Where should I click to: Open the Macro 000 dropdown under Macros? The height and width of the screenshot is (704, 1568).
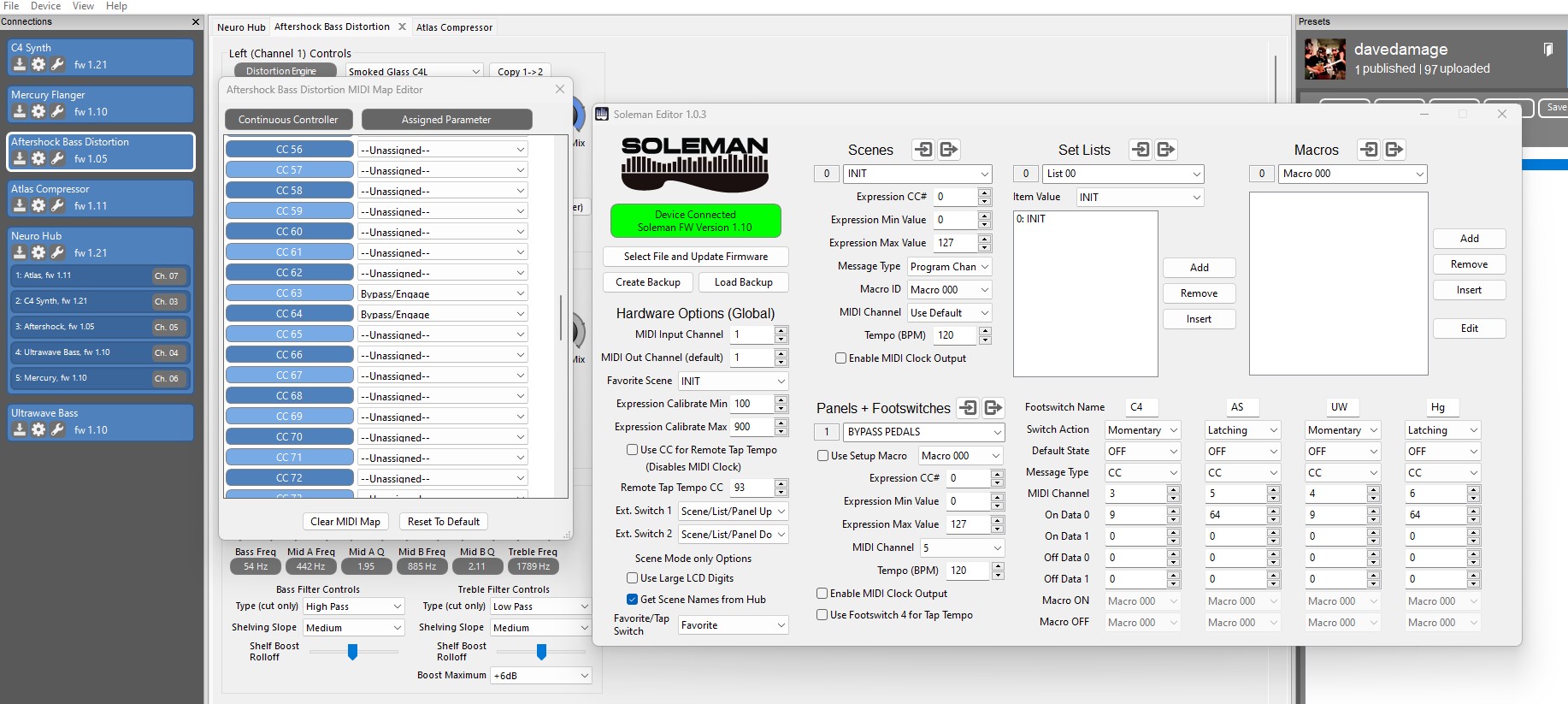coord(1353,174)
